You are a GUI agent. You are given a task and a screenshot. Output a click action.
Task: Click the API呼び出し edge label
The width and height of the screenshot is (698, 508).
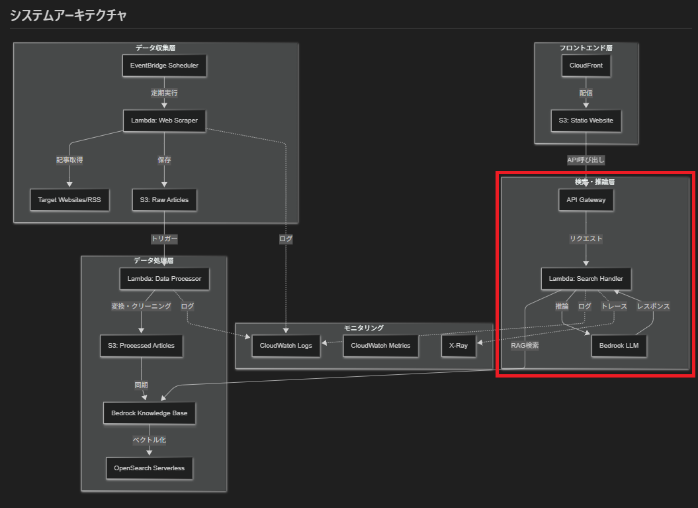(586, 159)
